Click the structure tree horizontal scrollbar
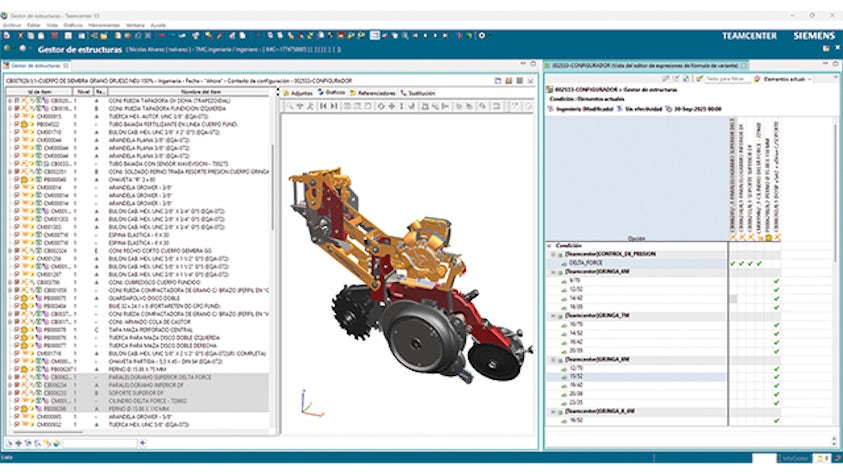The height and width of the screenshot is (474, 843). click(x=46, y=432)
